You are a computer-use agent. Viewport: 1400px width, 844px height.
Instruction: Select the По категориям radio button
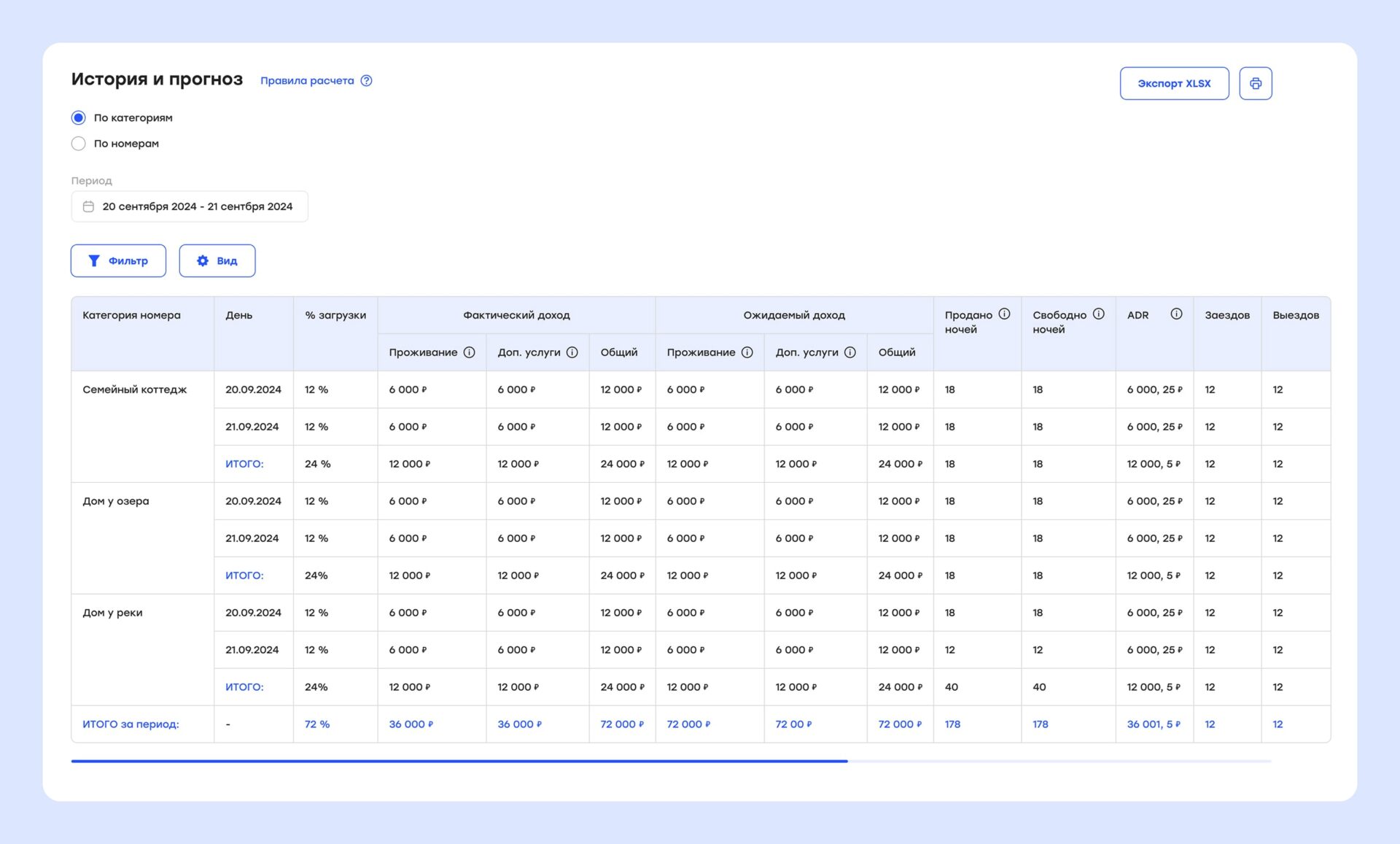point(79,117)
